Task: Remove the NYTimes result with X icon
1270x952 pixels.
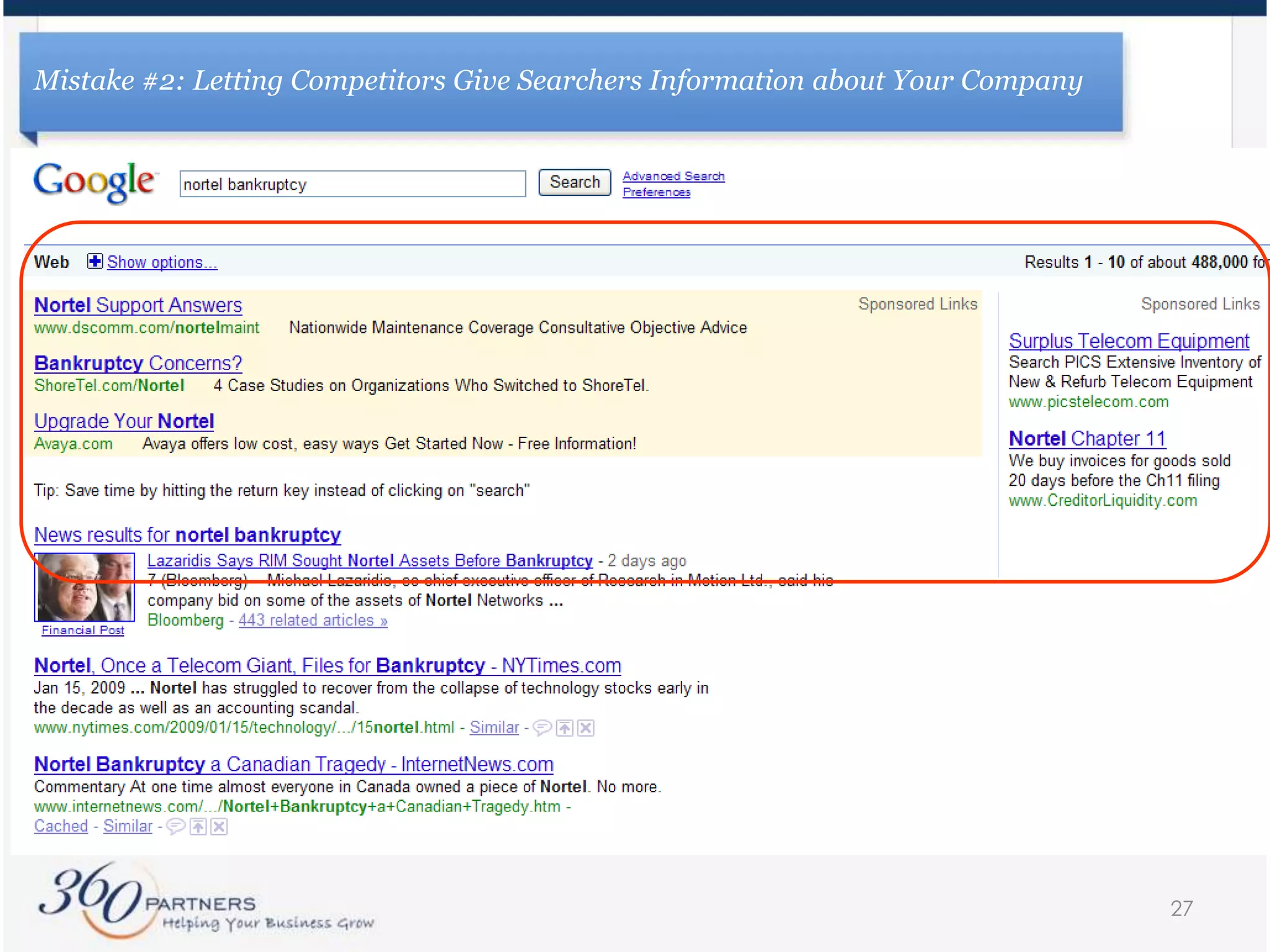Action: pos(585,728)
